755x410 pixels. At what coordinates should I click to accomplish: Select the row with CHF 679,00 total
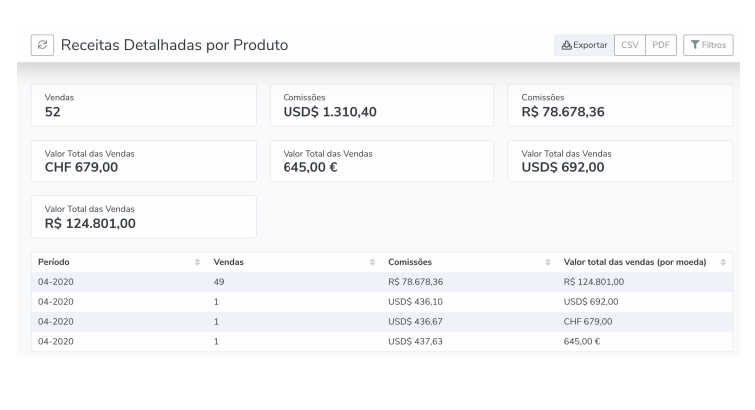[x=382, y=321]
